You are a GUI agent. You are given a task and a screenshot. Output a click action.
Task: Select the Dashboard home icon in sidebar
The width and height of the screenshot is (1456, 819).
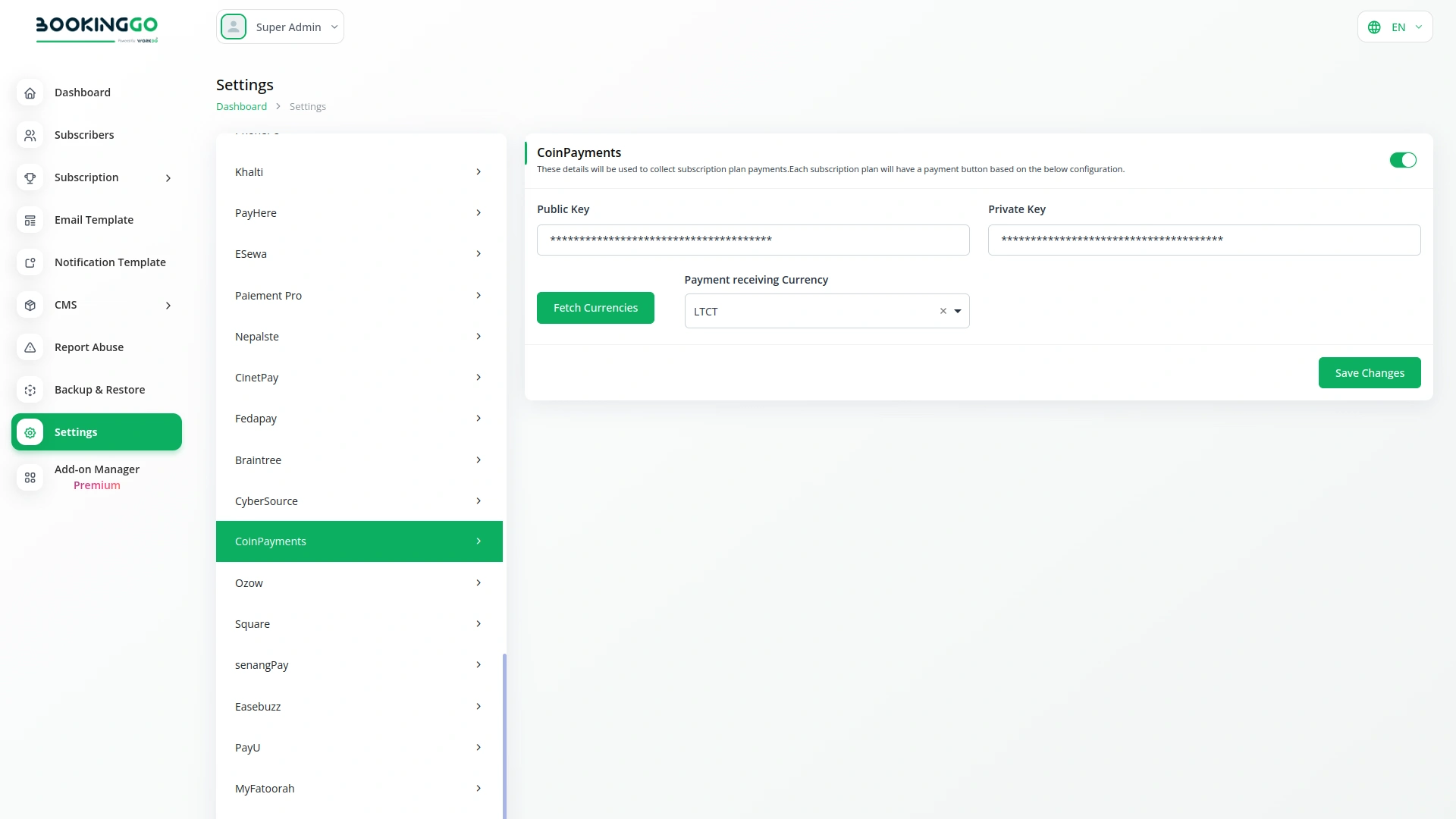[x=30, y=93]
